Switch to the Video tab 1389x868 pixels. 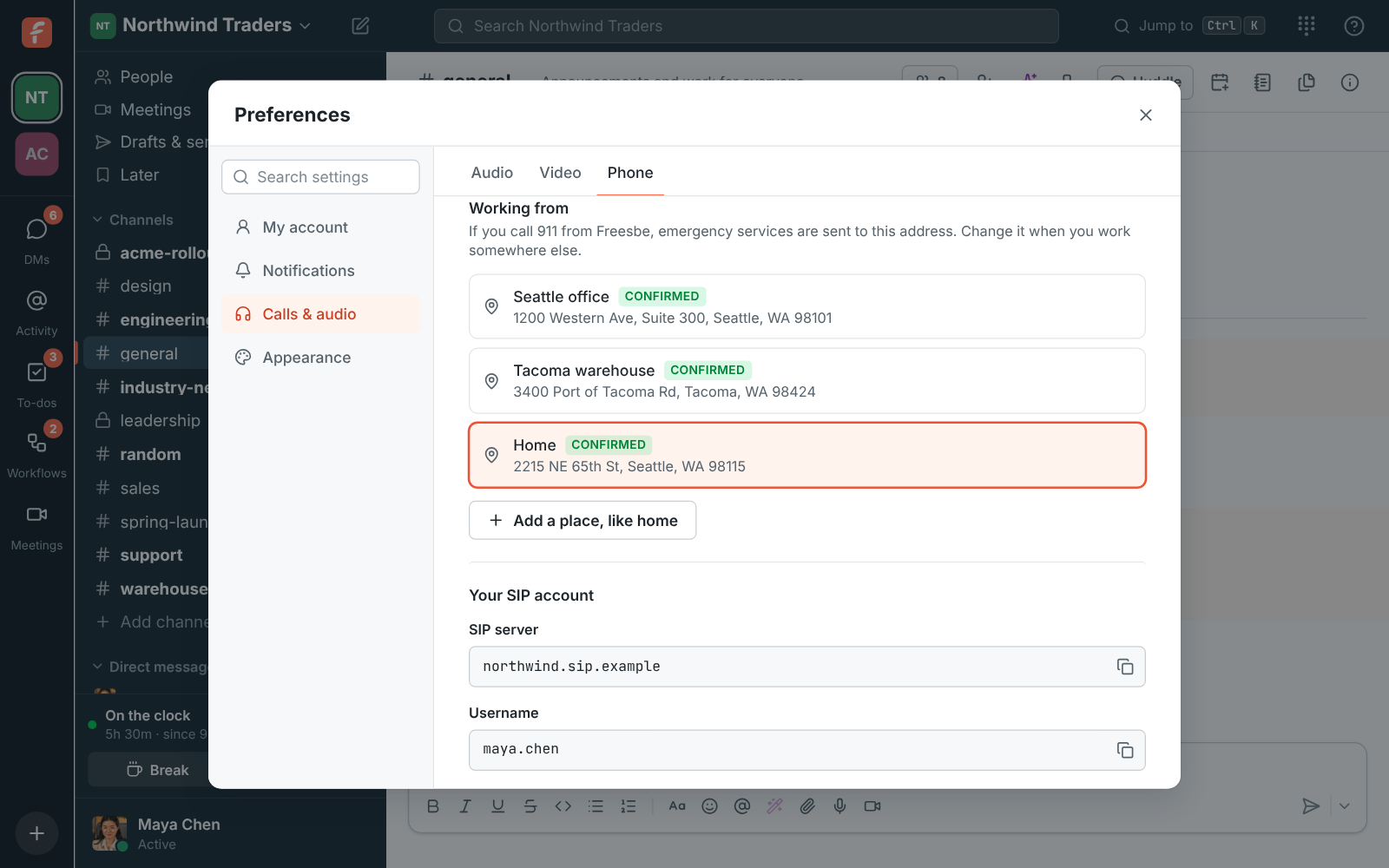(x=560, y=173)
